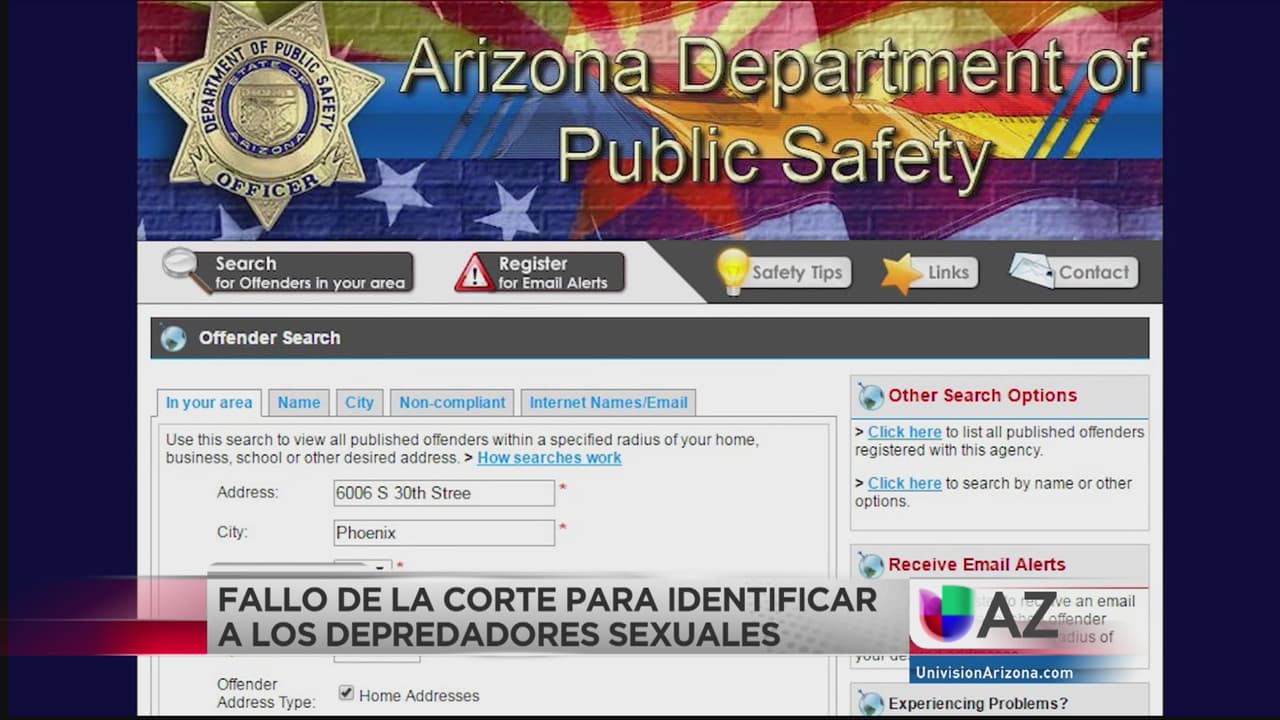
Task: Open Safety Tips via the lightbulb icon
Action: pyautogui.click(x=732, y=272)
